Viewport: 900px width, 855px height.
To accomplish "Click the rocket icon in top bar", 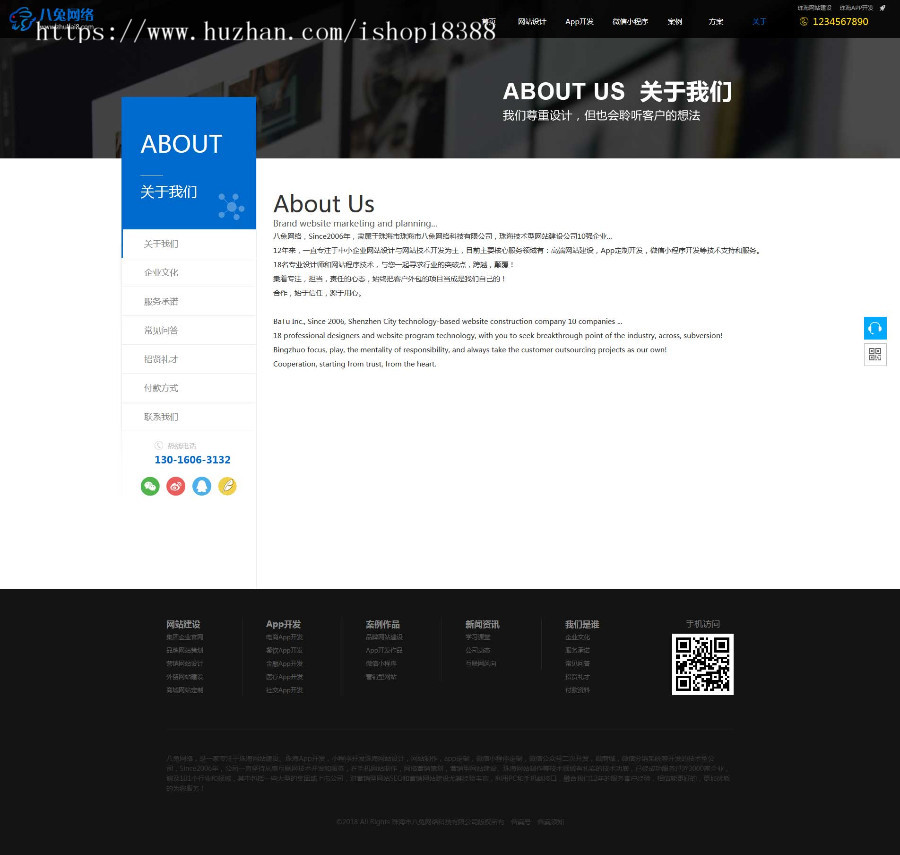I will click(x=882, y=8).
